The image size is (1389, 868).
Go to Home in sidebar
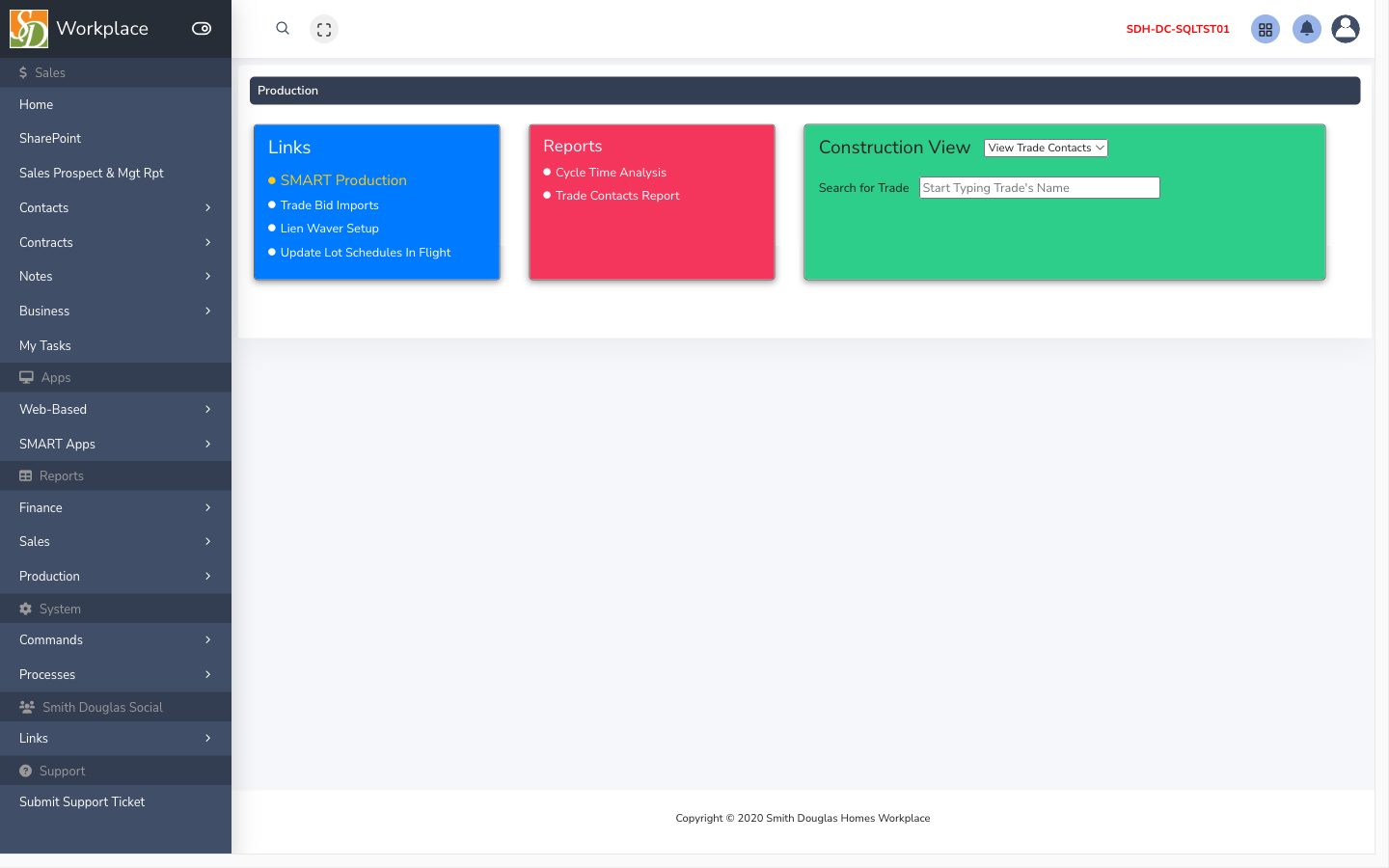coord(116,104)
